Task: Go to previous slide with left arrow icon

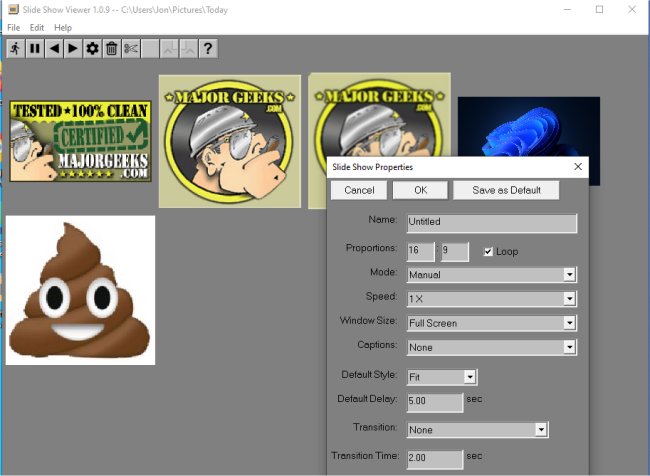Action: (54, 49)
